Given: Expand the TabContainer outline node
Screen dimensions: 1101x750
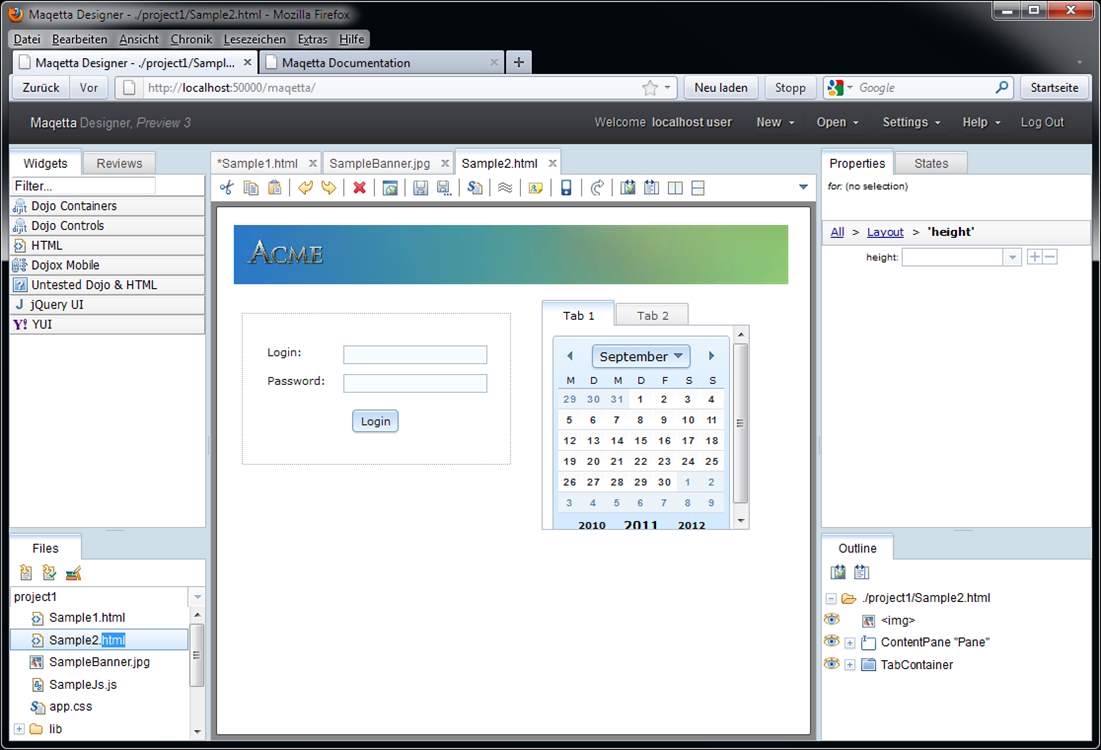Looking at the screenshot, I should [850, 665].
